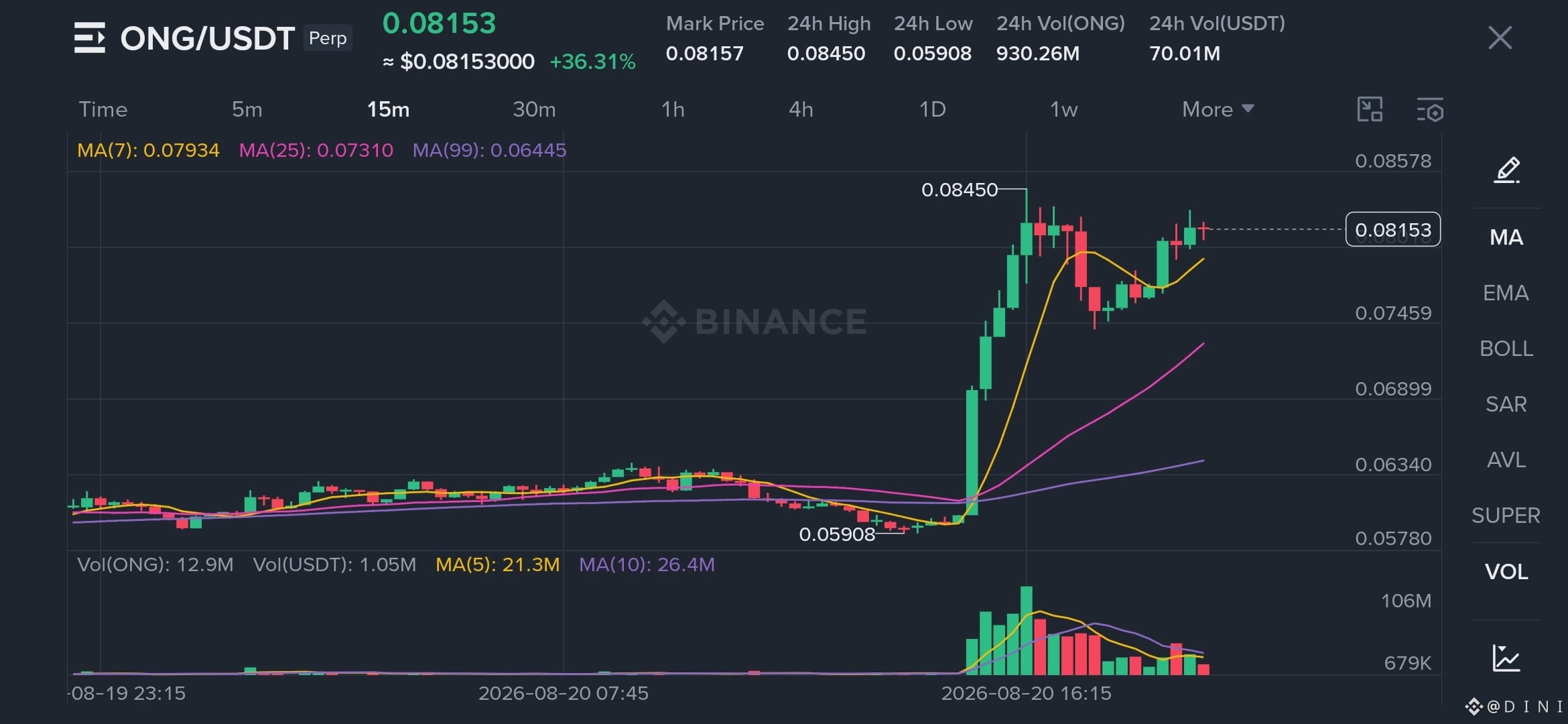
Task: Click the Vol(ONG) 12.9M label
Action: coord(155,564)
